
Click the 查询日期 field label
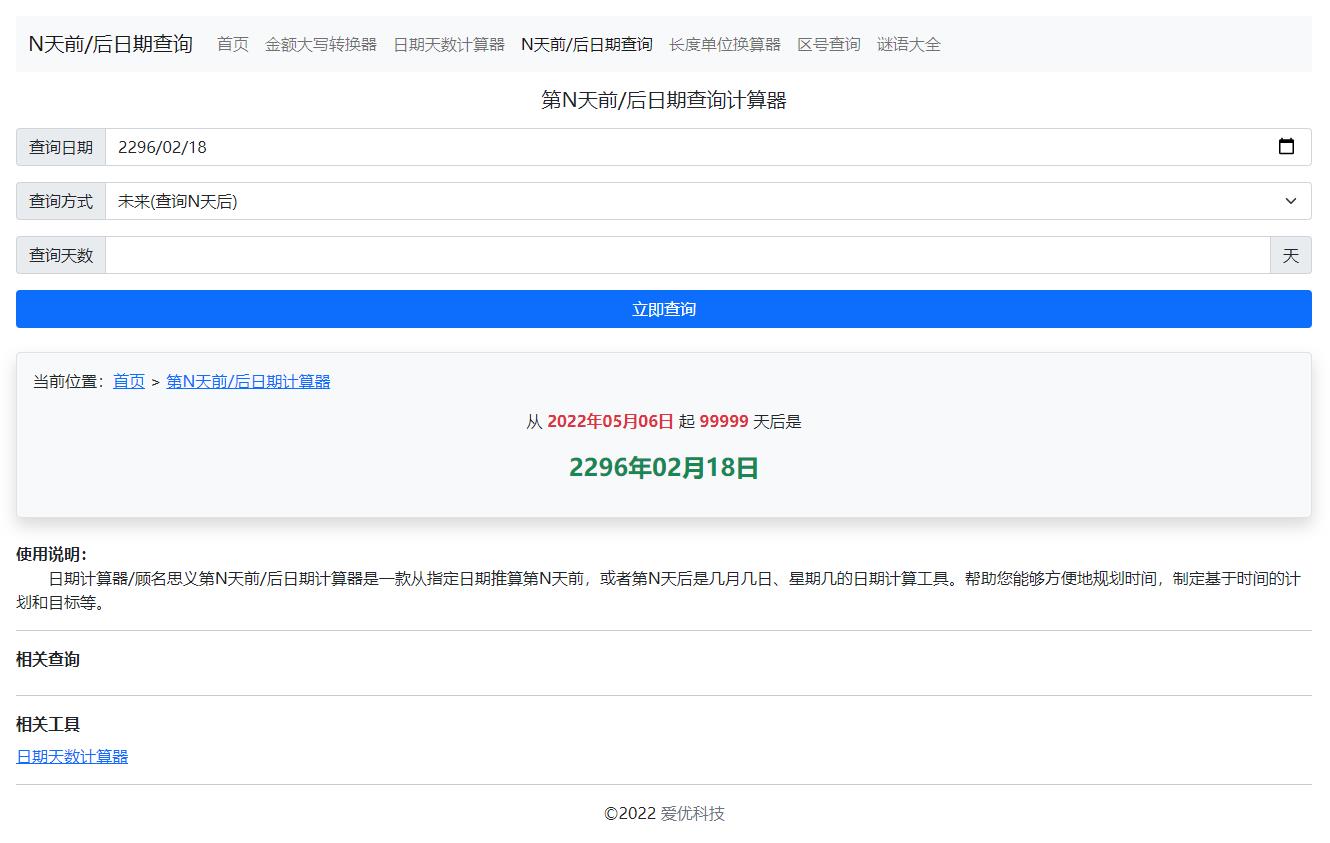click(x=61, y=147)
